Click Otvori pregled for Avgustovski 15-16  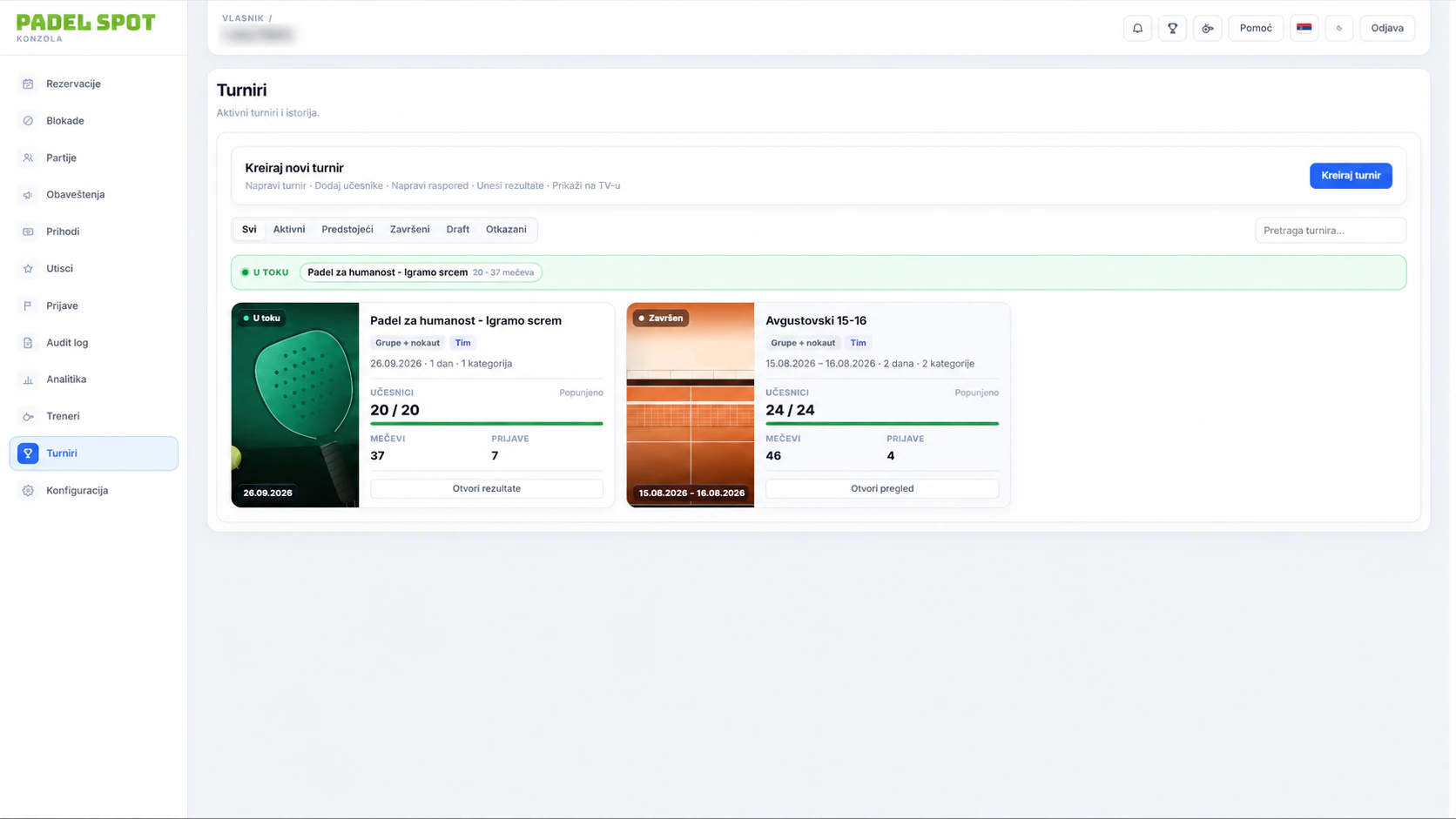[882, 489]
